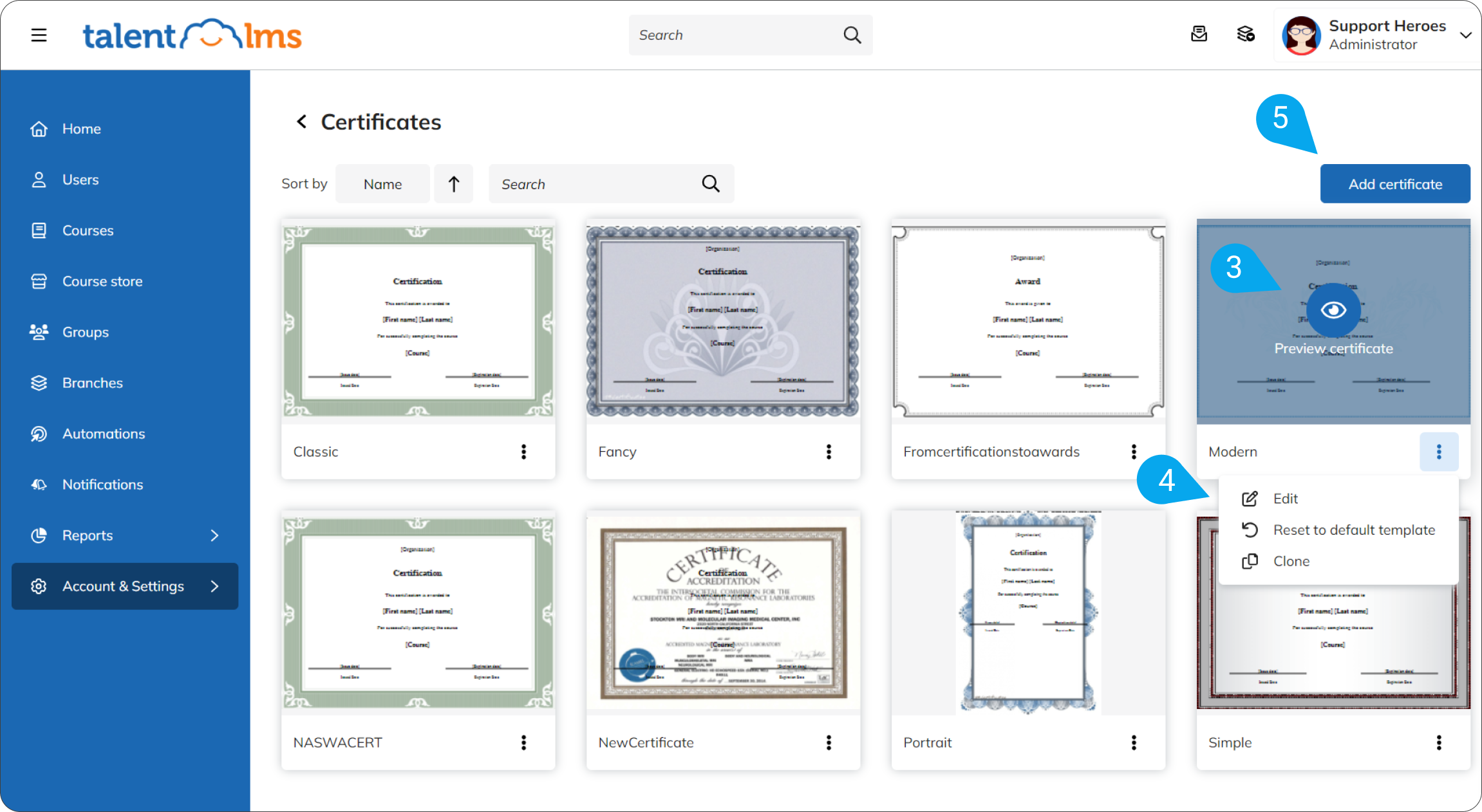Click the Support Heroes avatar

point(1300,35)
